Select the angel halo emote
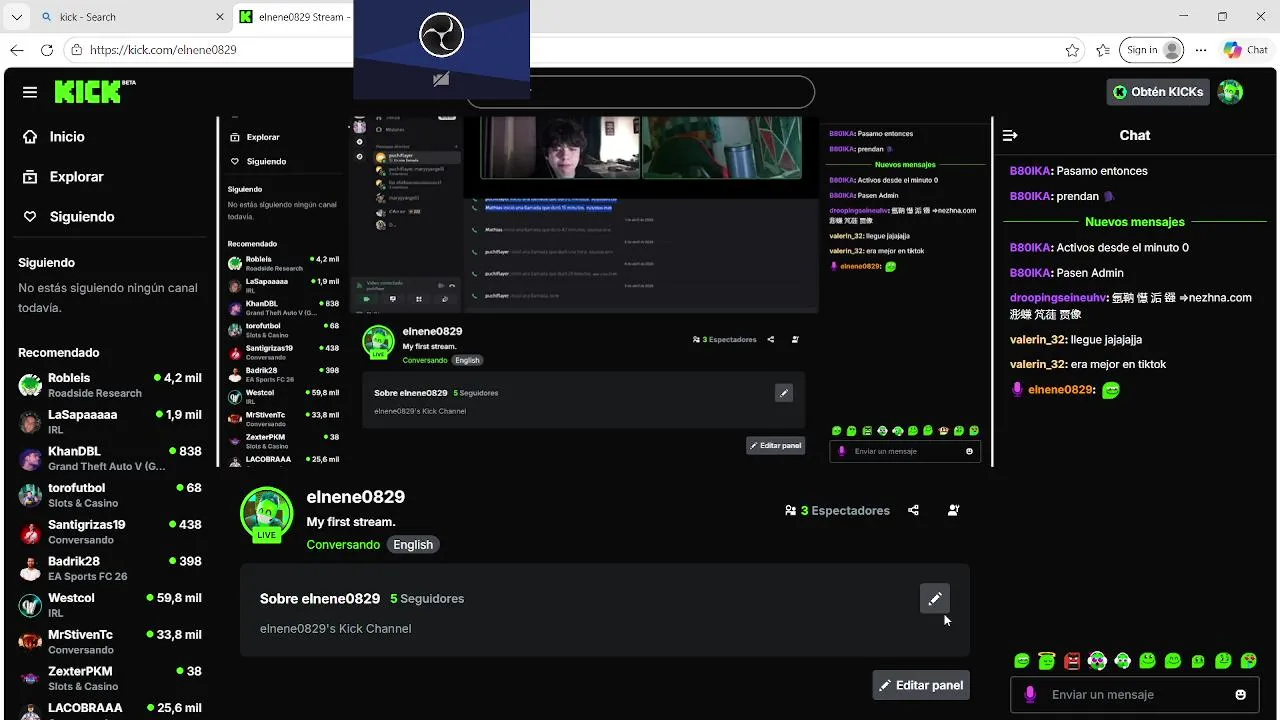This screenshot has height=720, width=1280. (1047, 661)
